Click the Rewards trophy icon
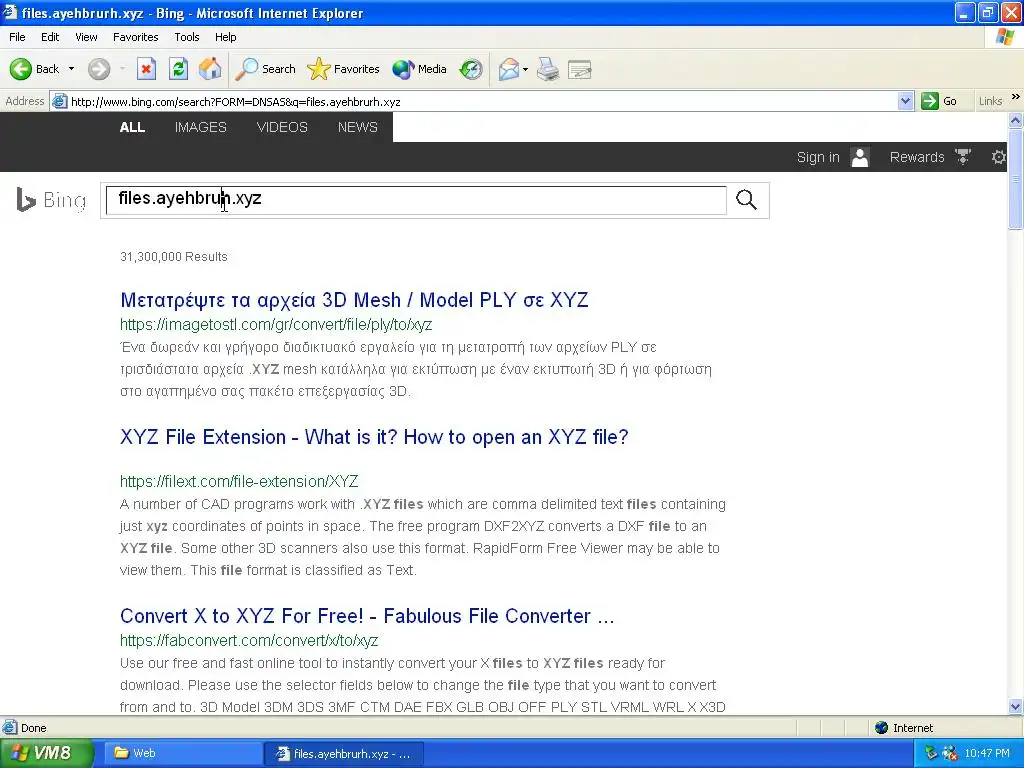The height and width of the screenshot is (768, 1024). click(963, 157)
